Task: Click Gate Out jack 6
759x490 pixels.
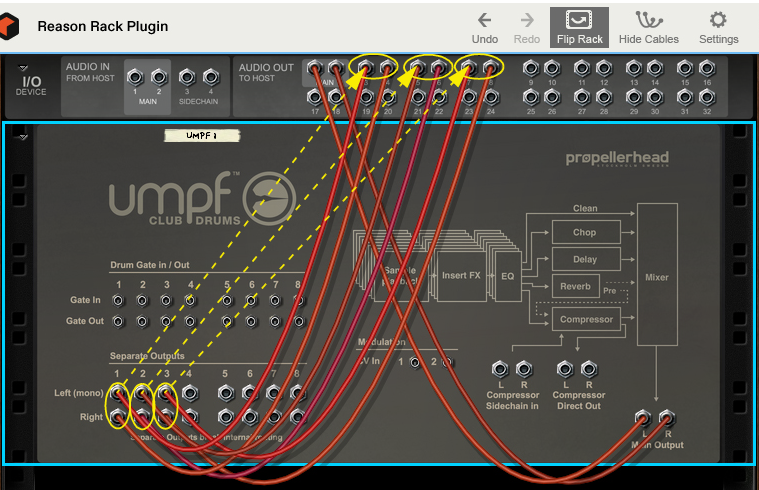Action: click(x=251, y=321)
